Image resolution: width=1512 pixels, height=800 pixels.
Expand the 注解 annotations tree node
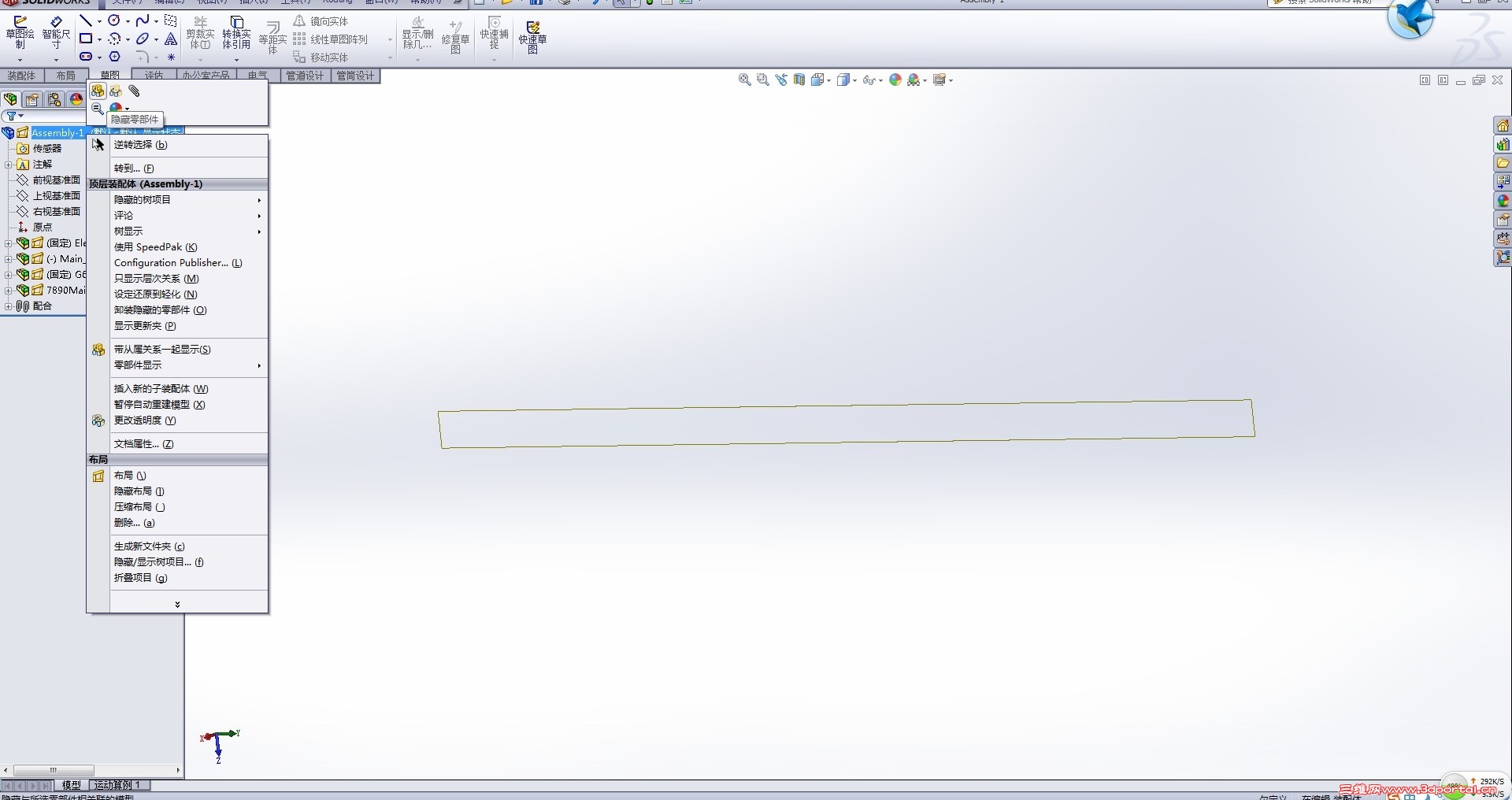pos(8,165)
